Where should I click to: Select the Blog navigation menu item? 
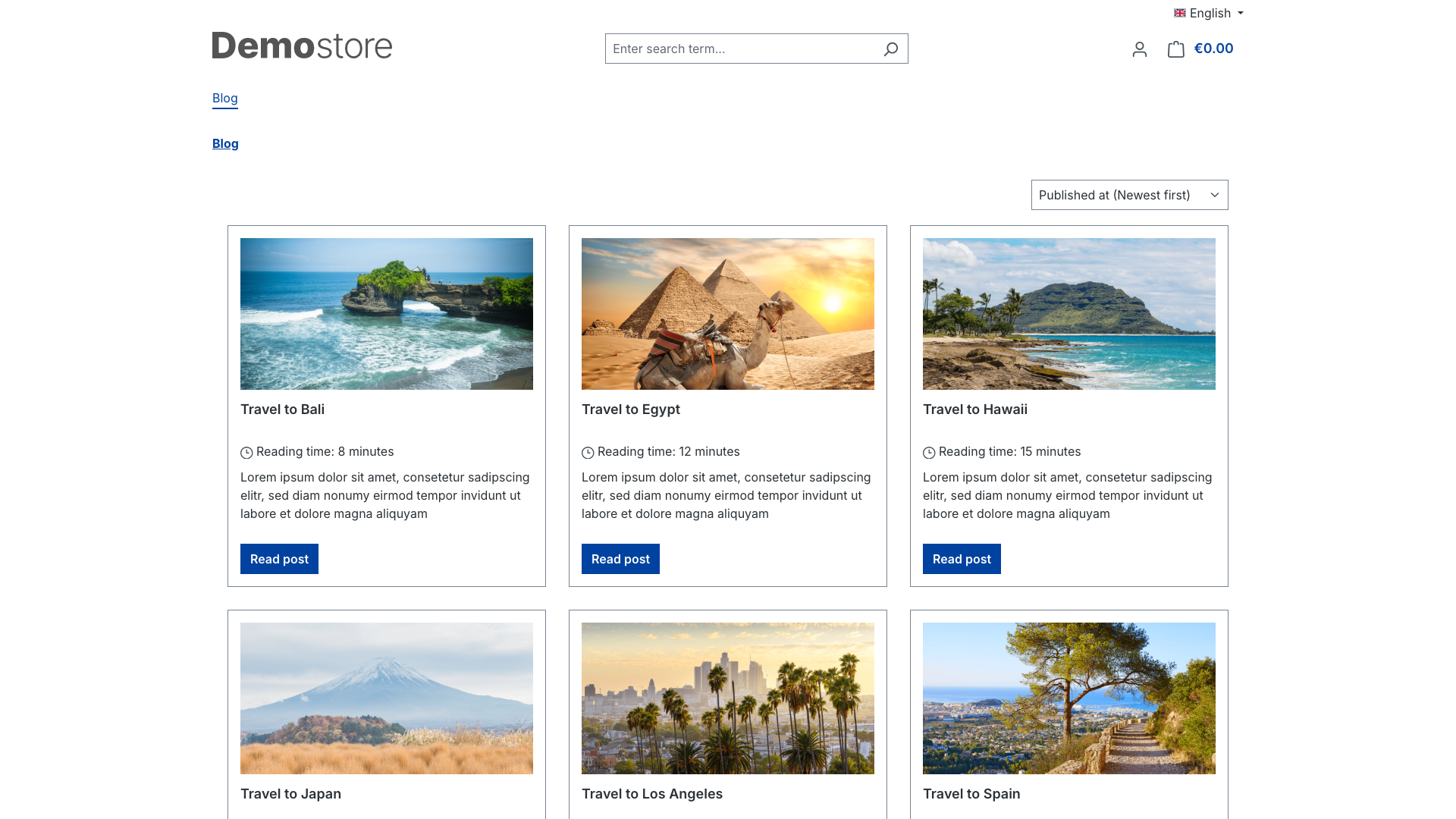click(x=225, y=98)
